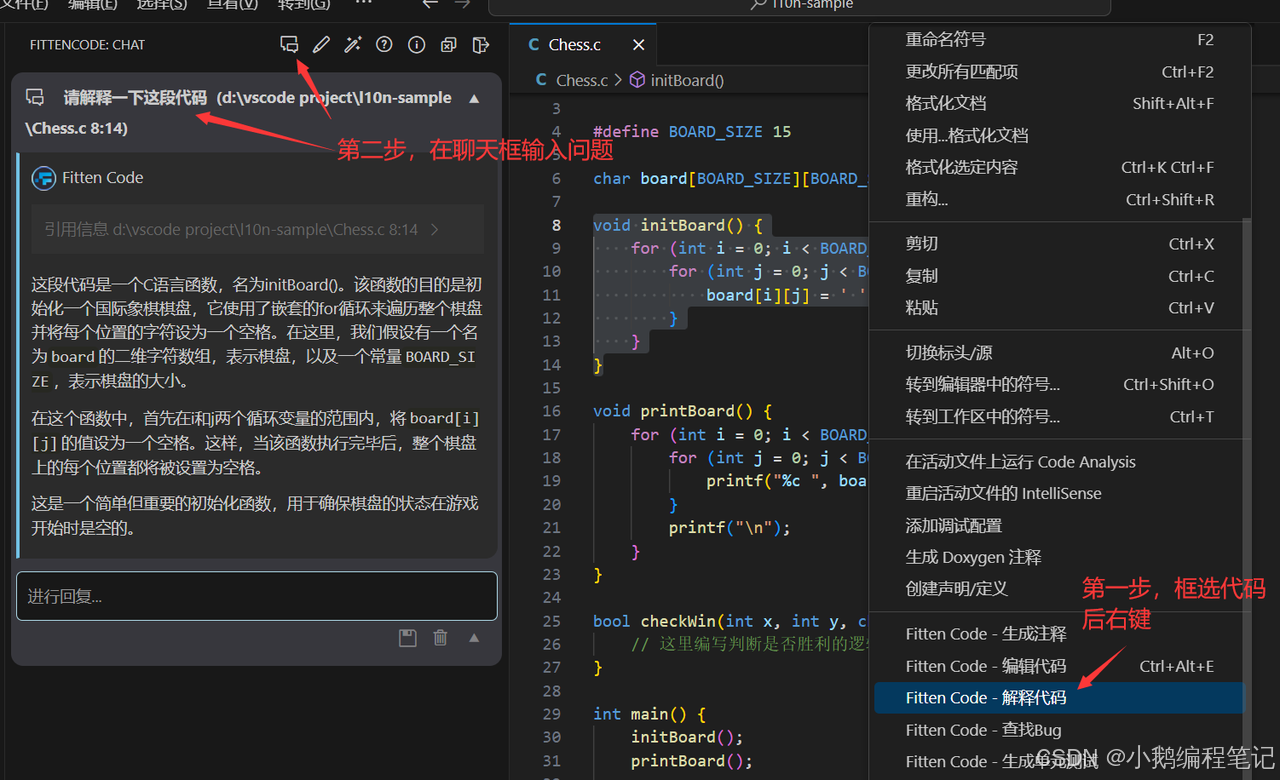Click the Fitten Code responder name

(102, 178)
